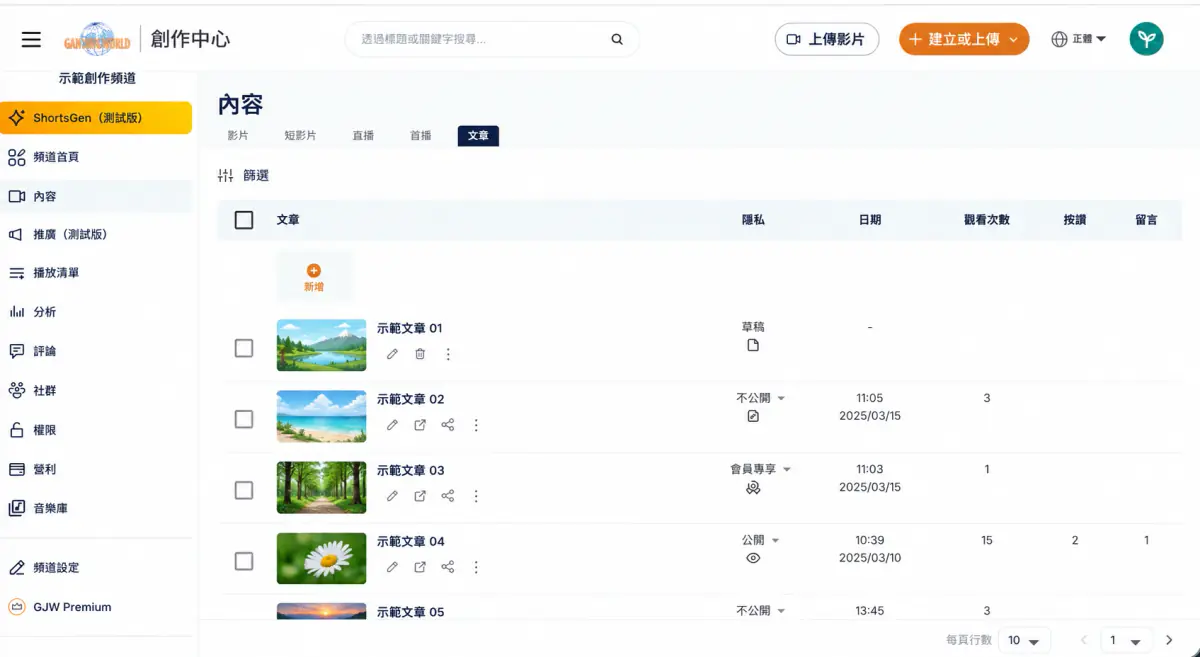Screen dimensions: 1200x657
Task: Edit 示範文章 03 with pencil icon
Action: [392, 496]
